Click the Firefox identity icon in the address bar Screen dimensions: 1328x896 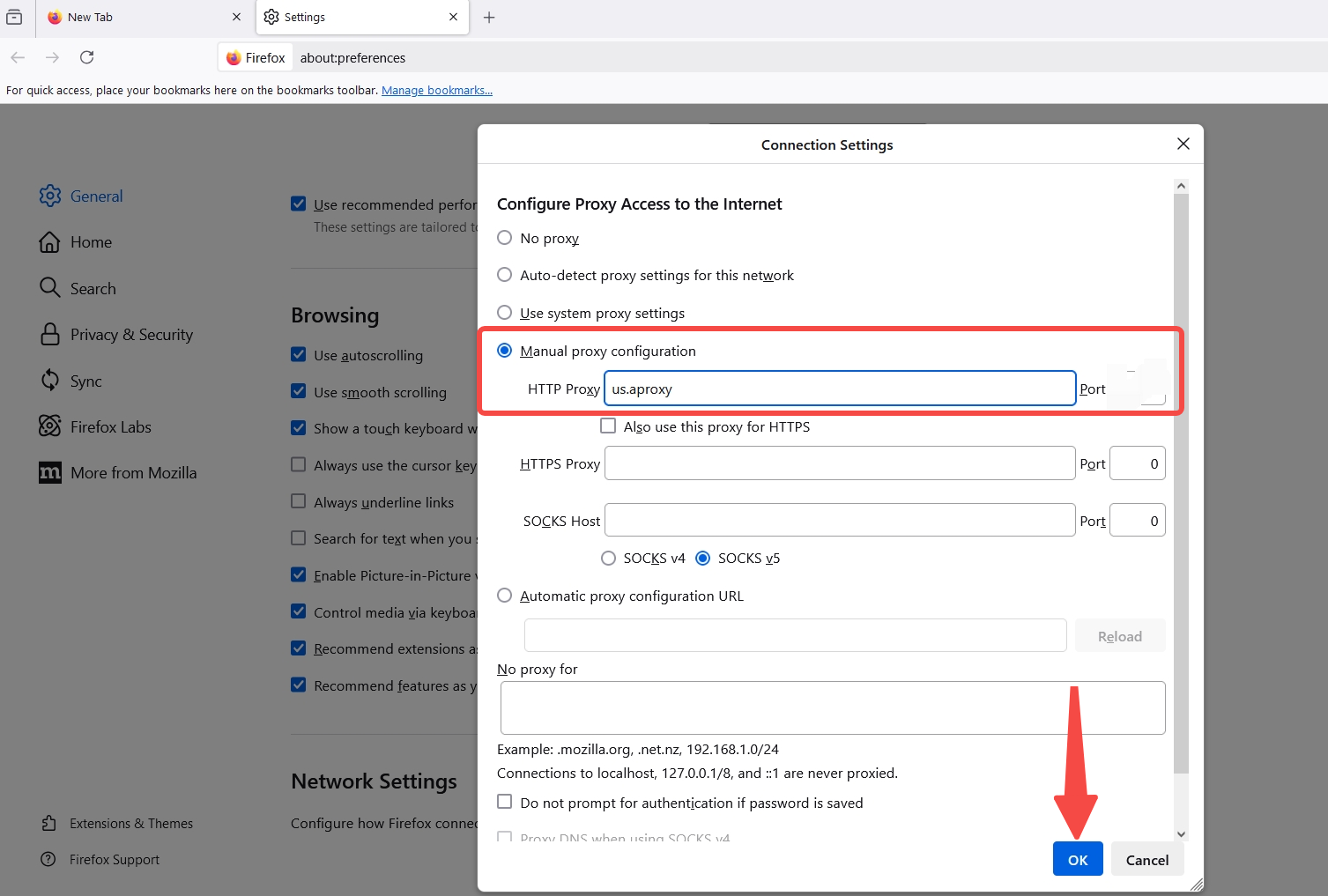click(x=234, y=57)
